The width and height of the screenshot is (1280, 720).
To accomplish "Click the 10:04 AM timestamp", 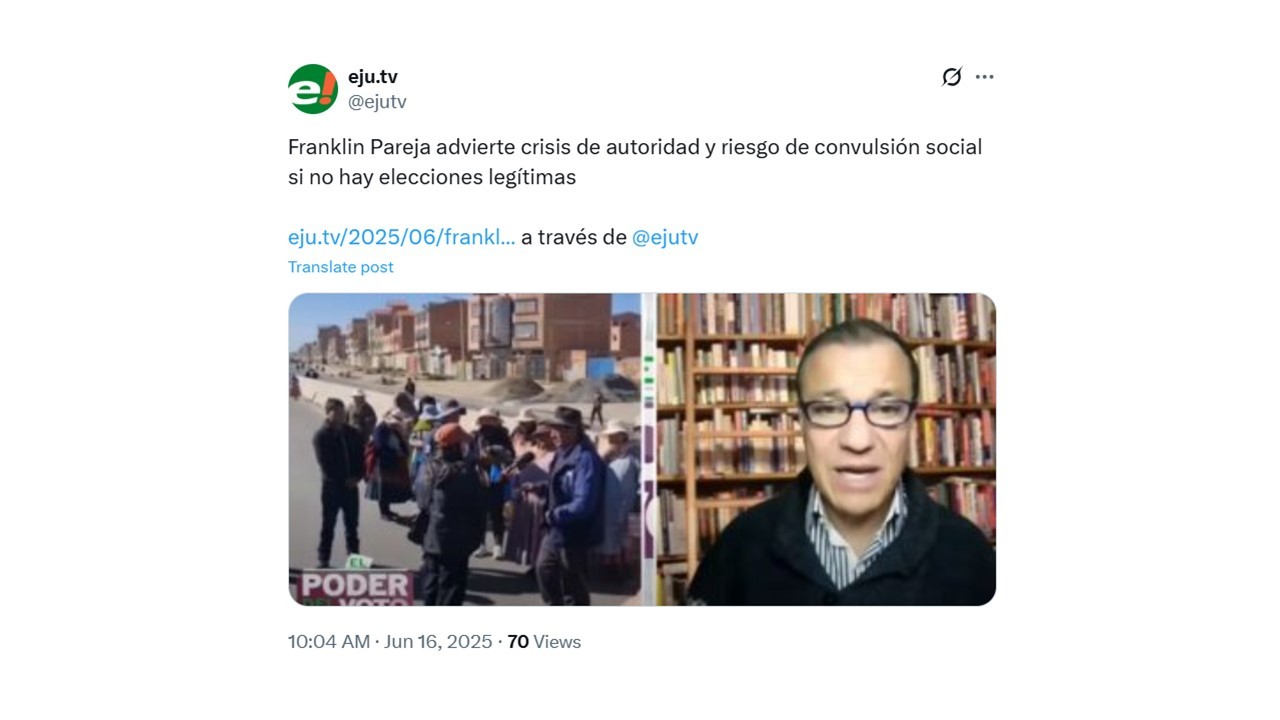I will 329,642.
